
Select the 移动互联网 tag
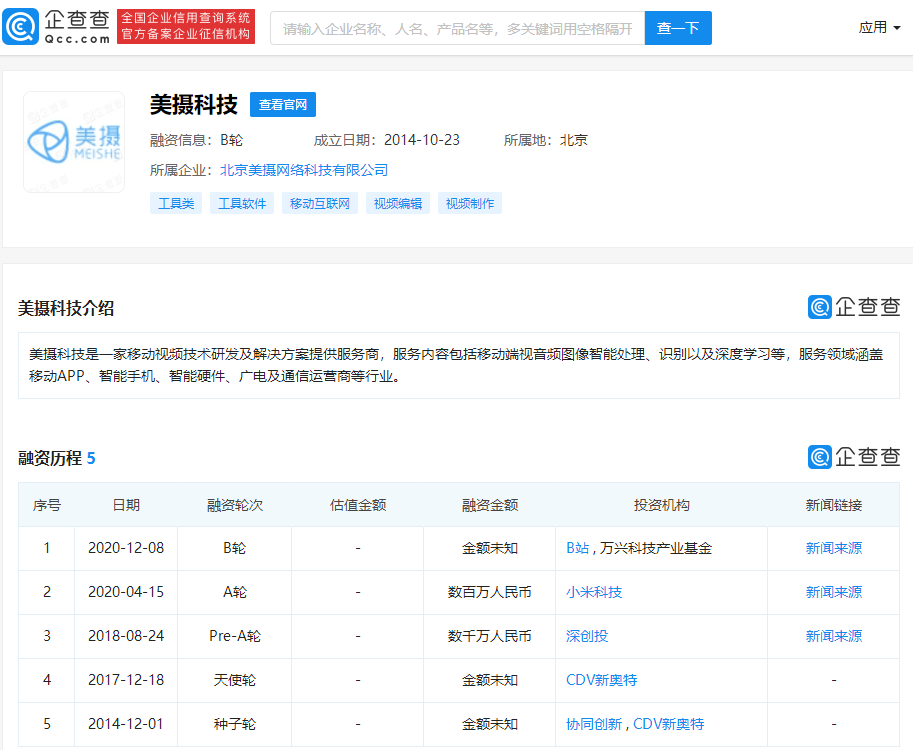320,203
